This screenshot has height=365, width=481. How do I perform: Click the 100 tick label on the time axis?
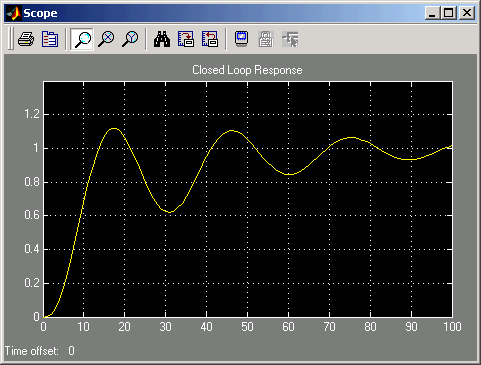click(452, 327)
